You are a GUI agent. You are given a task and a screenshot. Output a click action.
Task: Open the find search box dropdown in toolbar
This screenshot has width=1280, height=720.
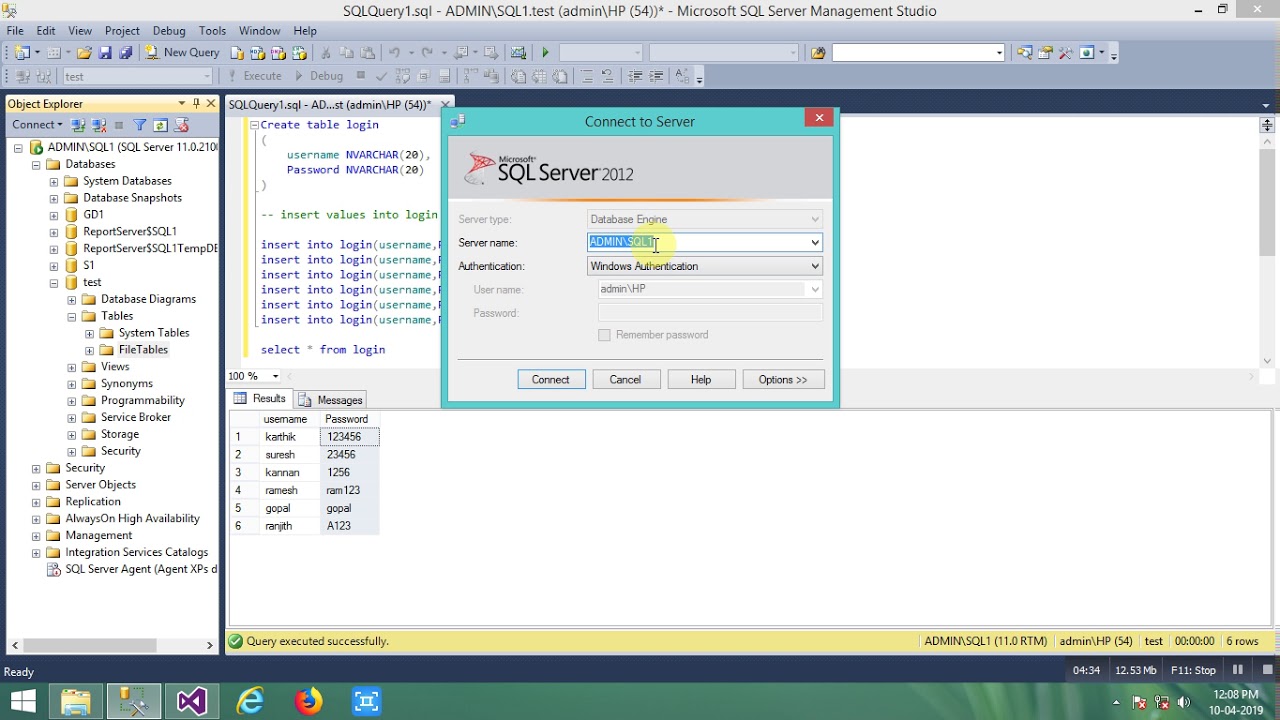(x=999, y=53)
